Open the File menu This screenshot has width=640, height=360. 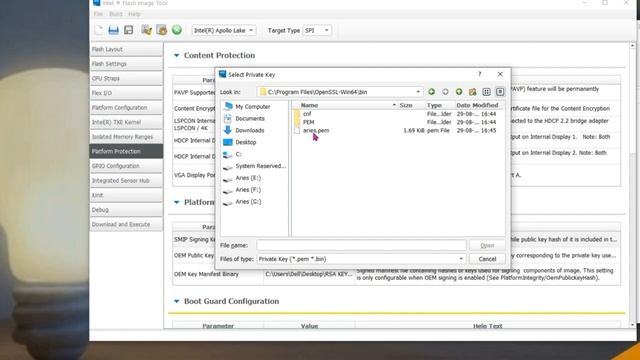point(98,14)
